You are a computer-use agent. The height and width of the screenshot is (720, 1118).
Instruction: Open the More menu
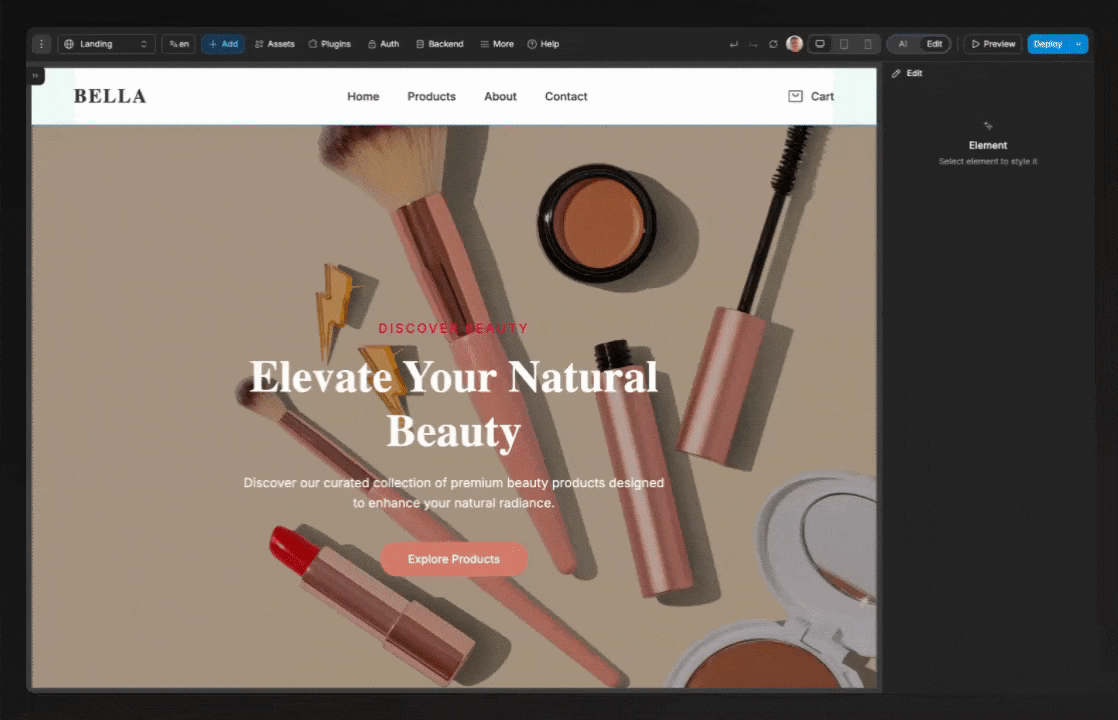point(497,44)
